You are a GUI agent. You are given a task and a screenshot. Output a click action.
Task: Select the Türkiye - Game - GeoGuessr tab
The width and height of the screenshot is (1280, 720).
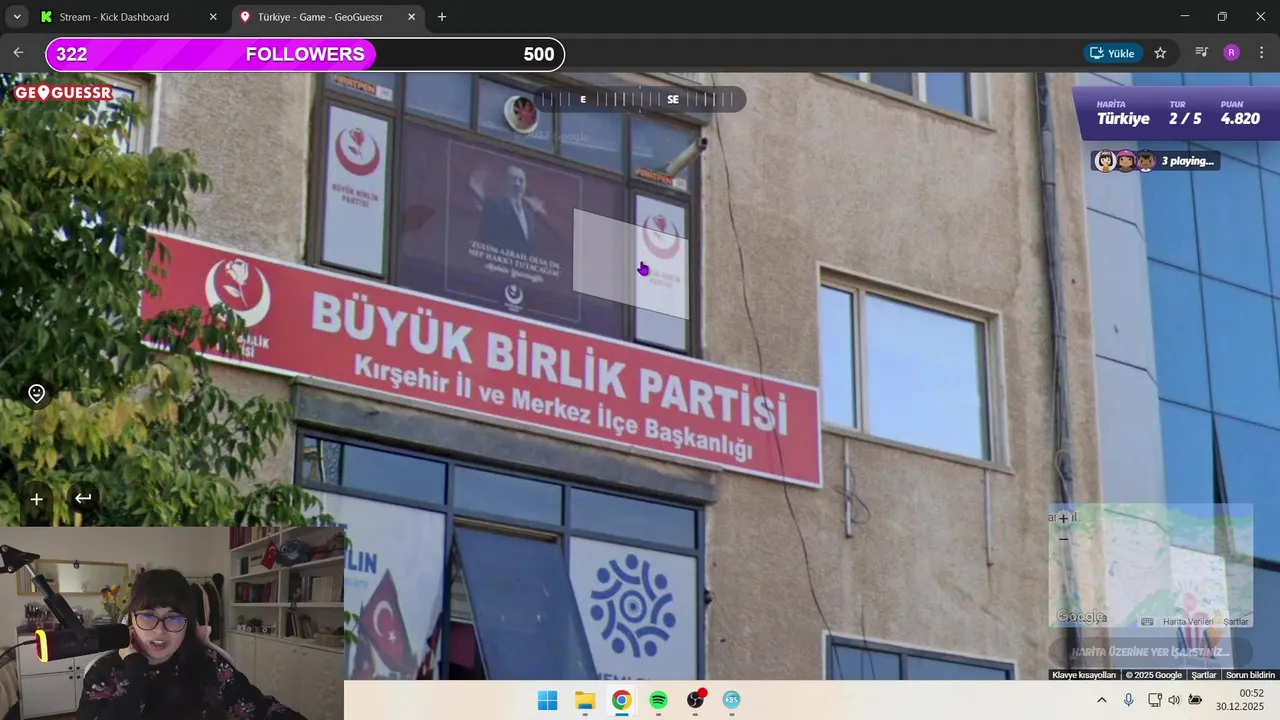pos(328,17)
